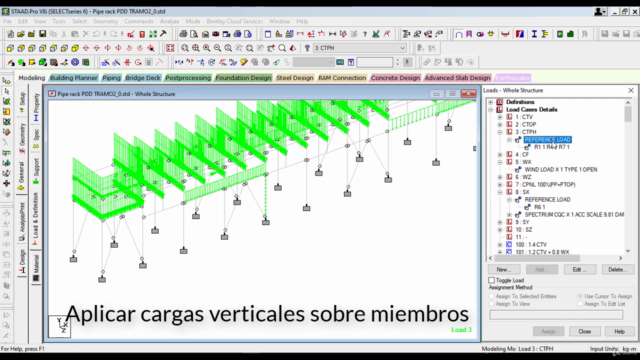
Task: Switch to the Postprocessing tab
Action: pyautogui.click(x=188, y=78)
